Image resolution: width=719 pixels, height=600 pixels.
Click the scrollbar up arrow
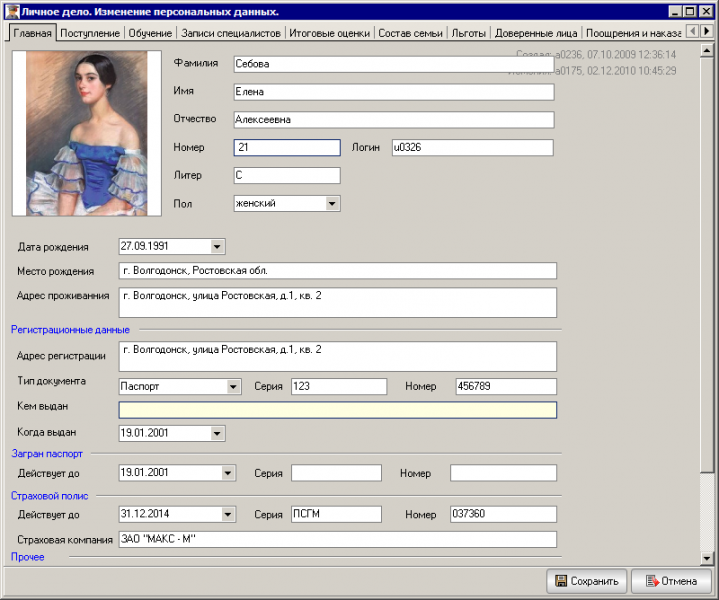click(708, 49)
